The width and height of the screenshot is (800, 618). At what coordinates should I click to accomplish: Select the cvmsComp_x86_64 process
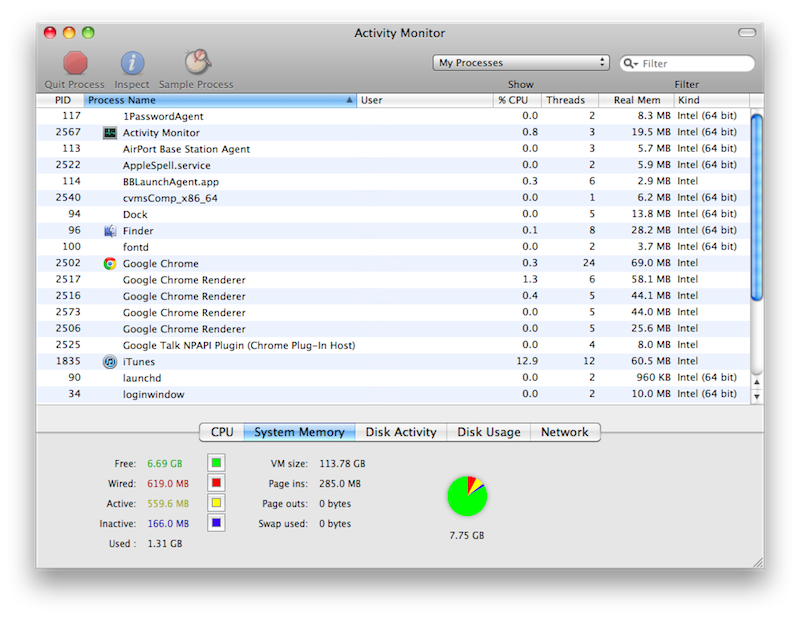pyautogui.click(x=393, y=198)
